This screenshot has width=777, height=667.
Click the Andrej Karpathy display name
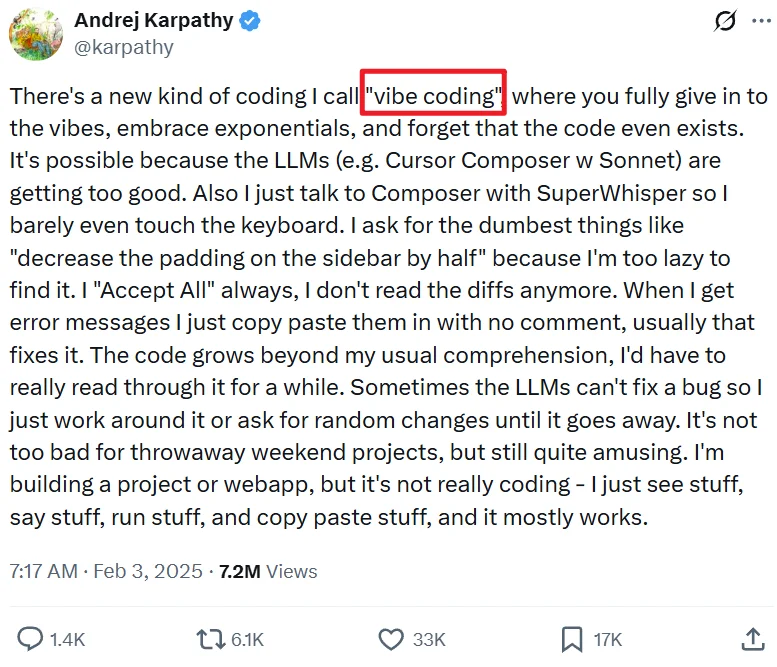(154, 21)
